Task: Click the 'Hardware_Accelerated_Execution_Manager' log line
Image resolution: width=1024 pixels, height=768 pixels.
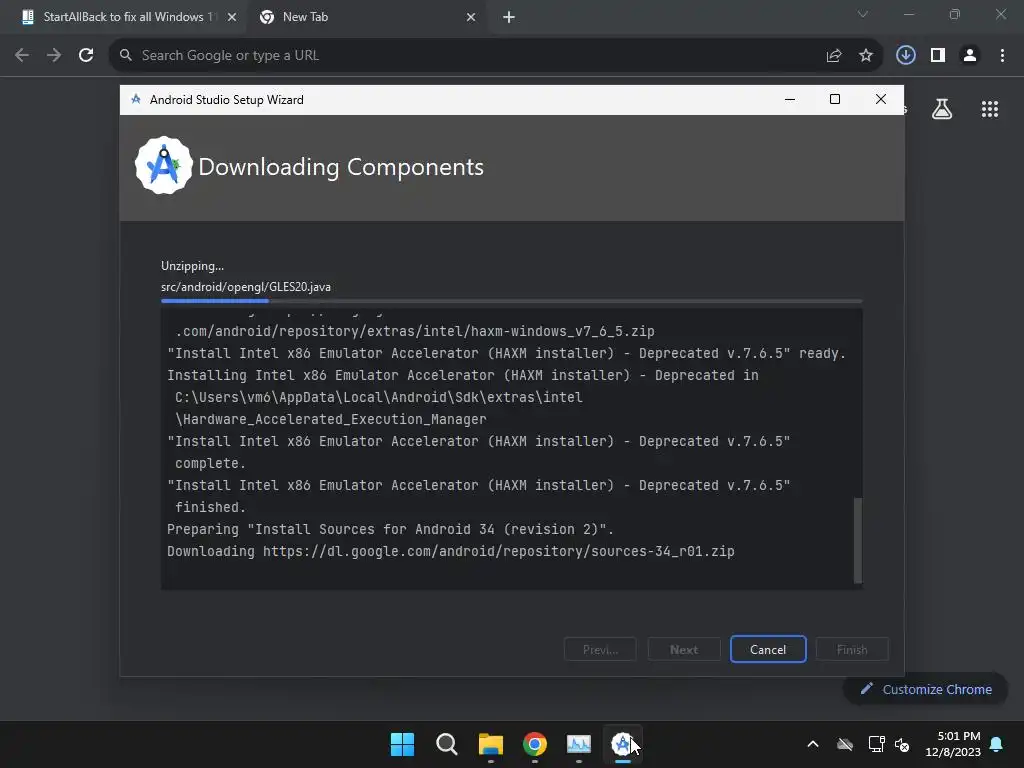Action: [331, 419]
